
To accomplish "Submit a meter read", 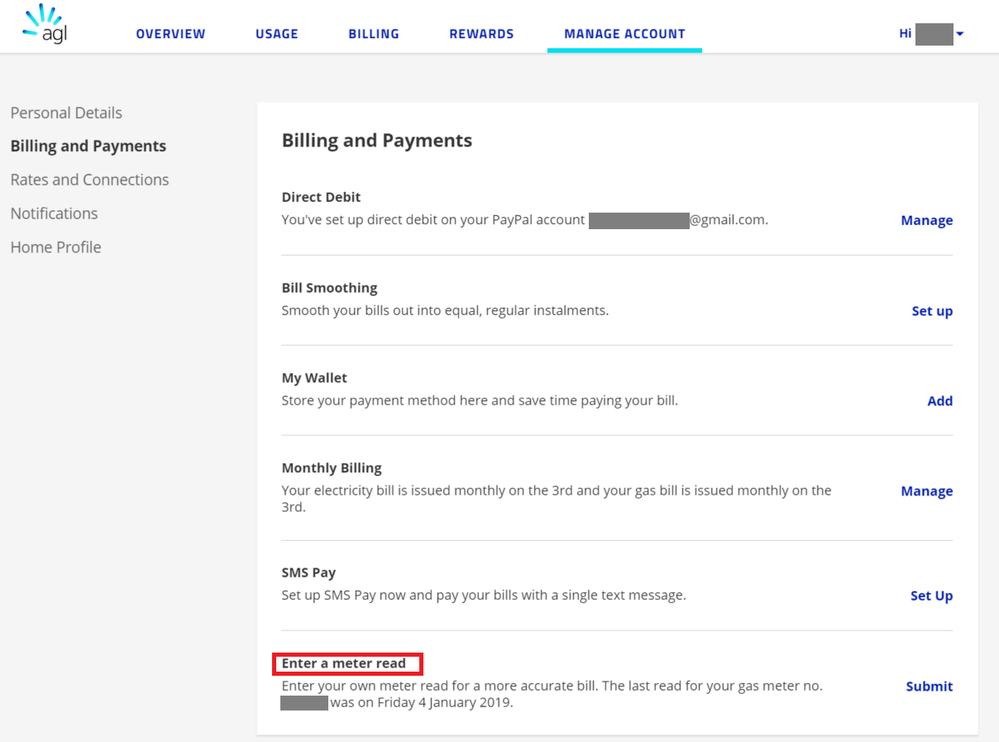I will 928,686.
